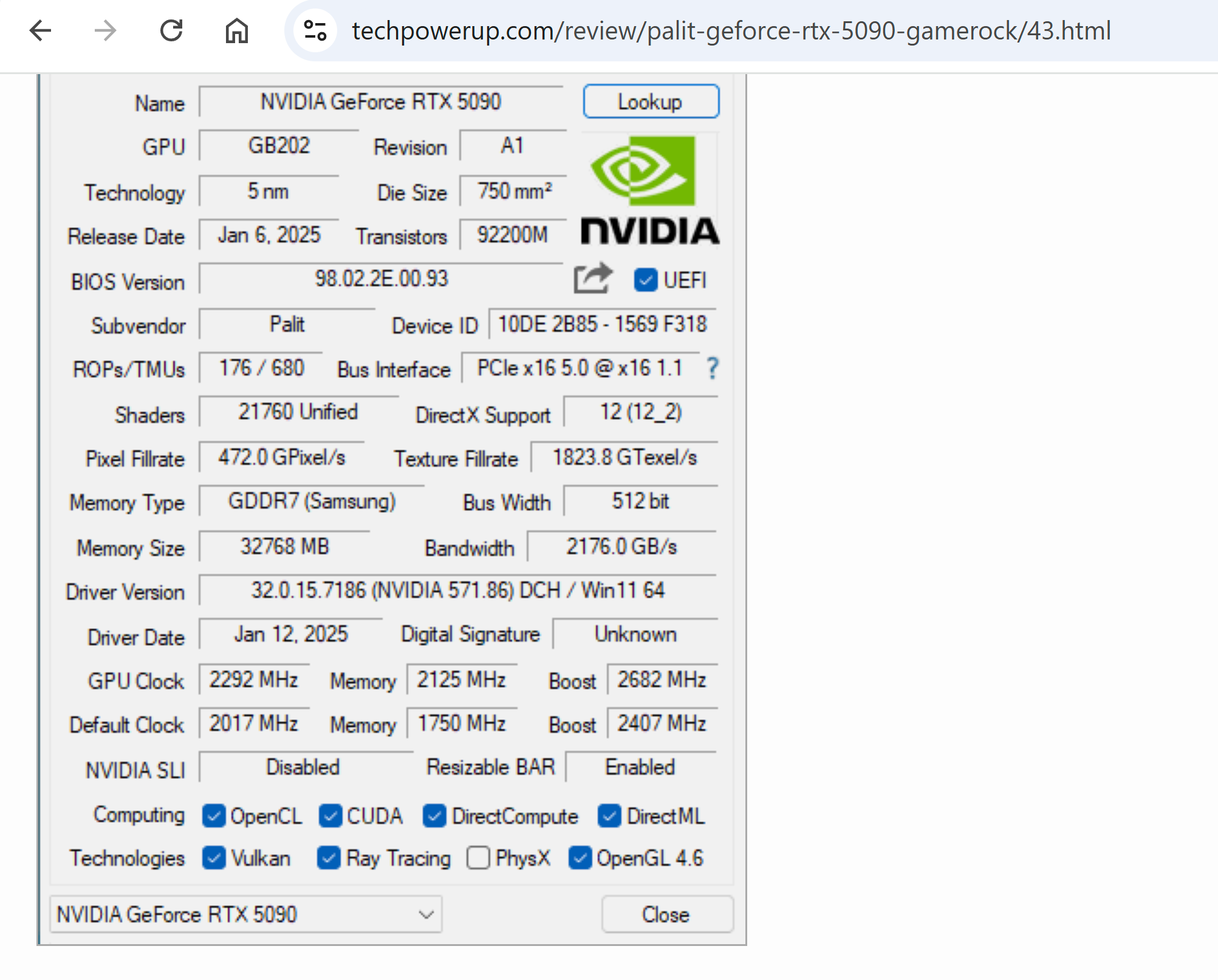
Task: Click the GPU field GB202
Action: [279, 146]
